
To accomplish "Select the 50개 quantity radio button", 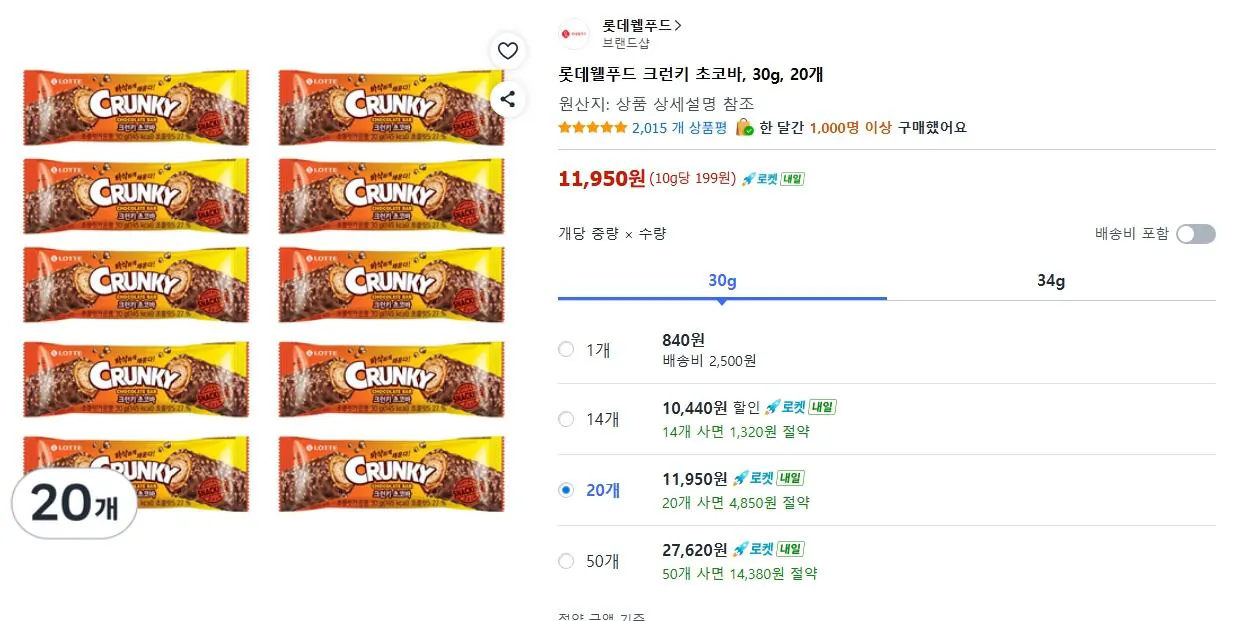I will click(x=566, y=561).
